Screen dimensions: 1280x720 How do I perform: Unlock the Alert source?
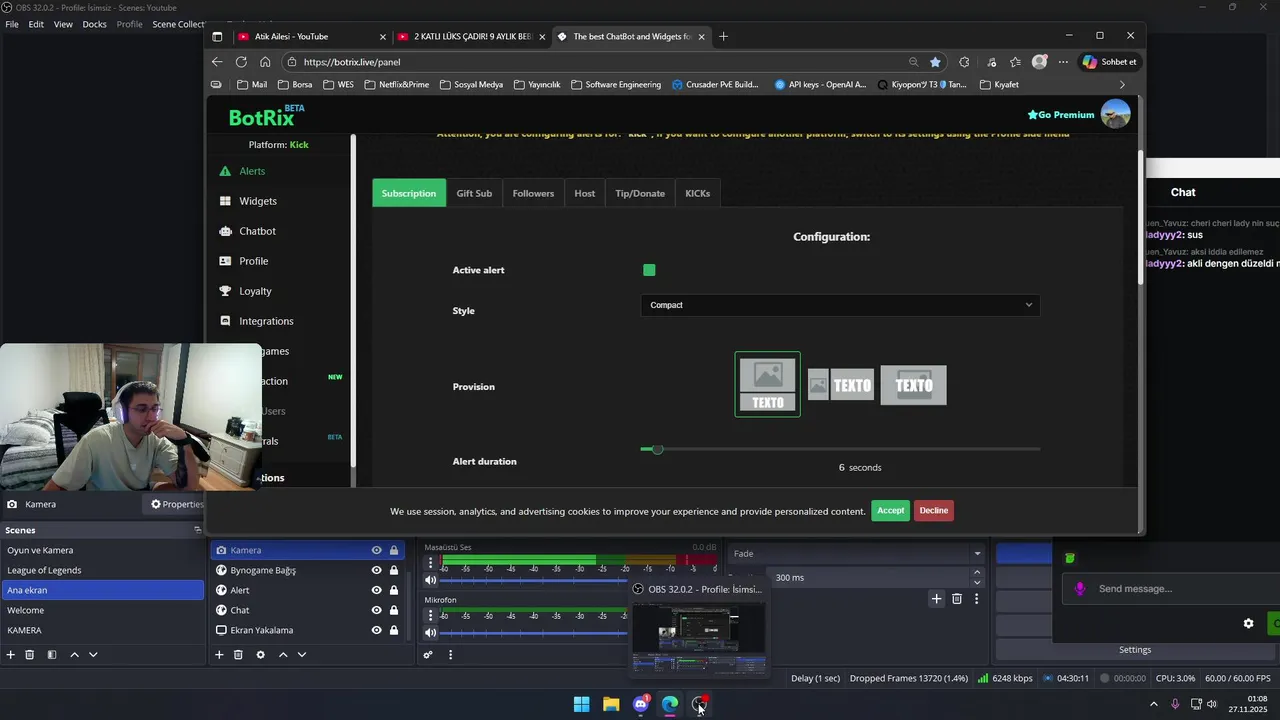pos(394,590)
